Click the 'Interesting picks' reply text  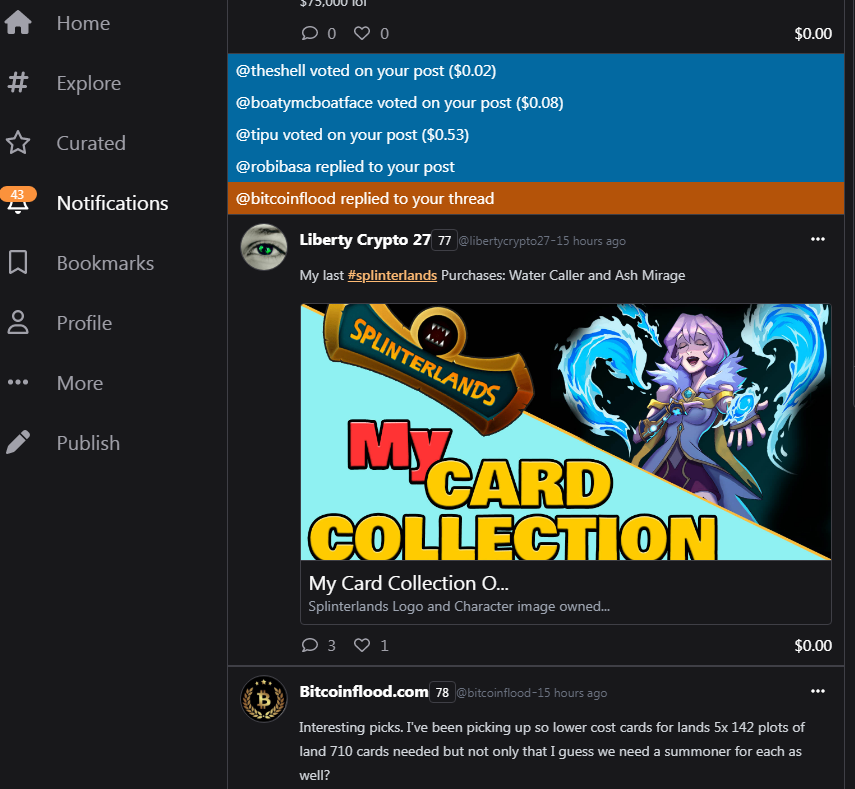pyautogui.click(x=552, y=751)
